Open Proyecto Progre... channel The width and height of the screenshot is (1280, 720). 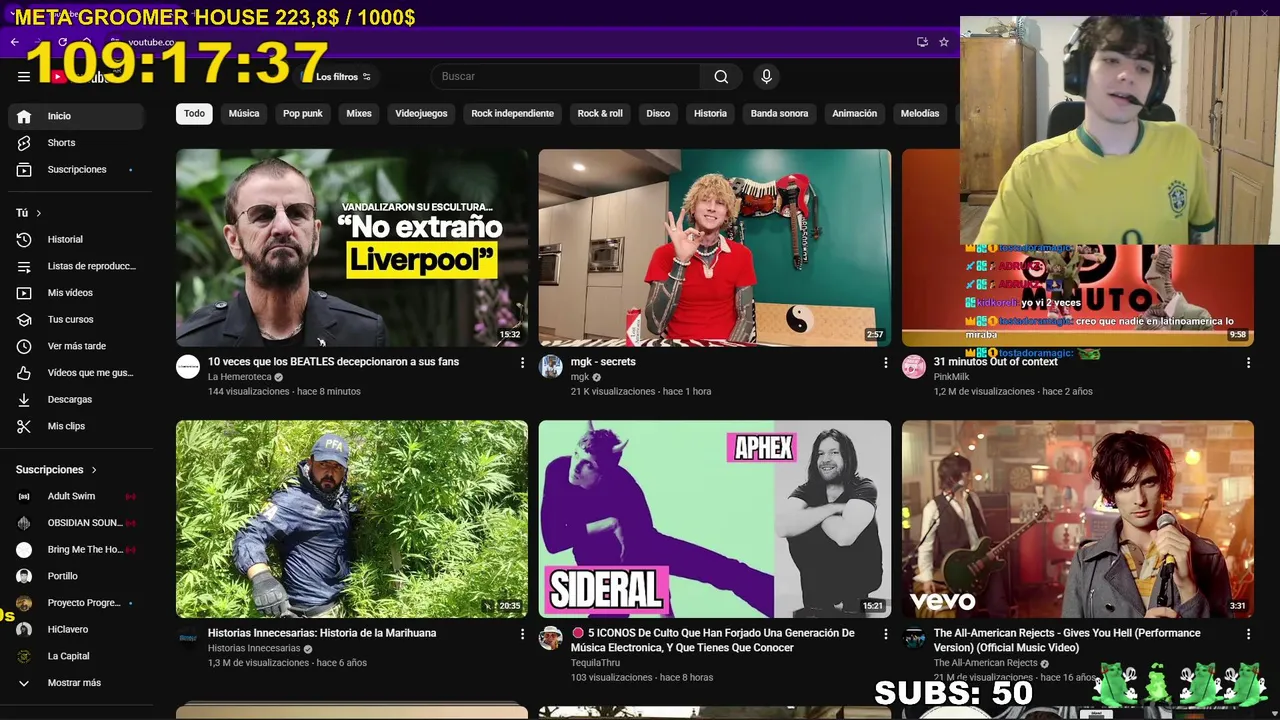tap(76, 603)
